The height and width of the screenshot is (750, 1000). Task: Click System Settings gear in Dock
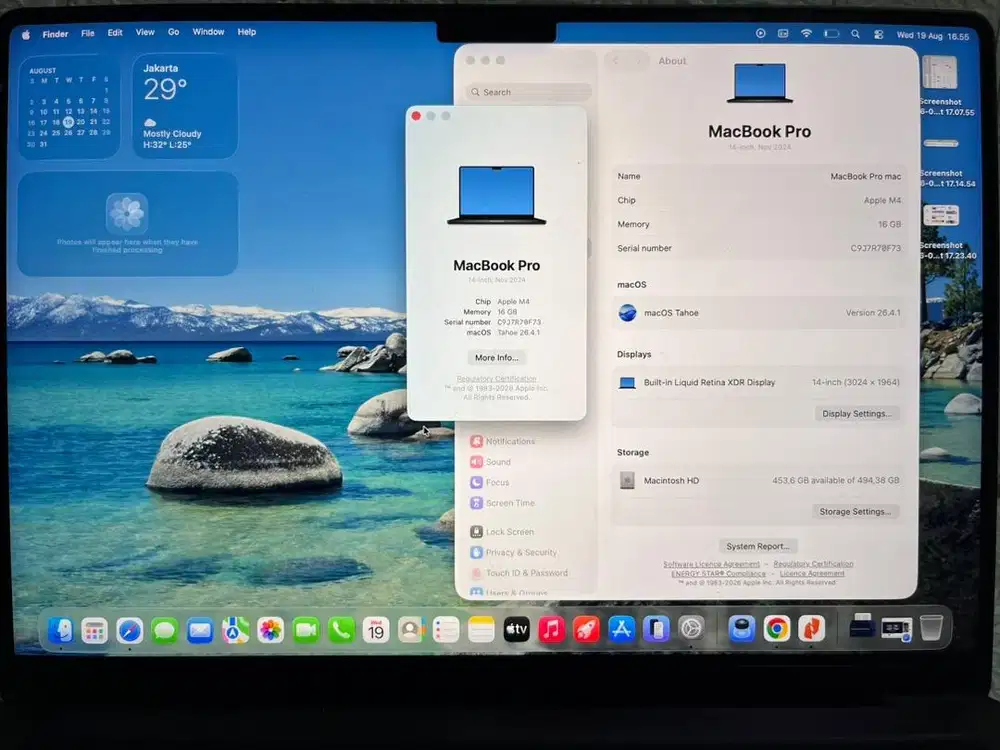point(691,629)
